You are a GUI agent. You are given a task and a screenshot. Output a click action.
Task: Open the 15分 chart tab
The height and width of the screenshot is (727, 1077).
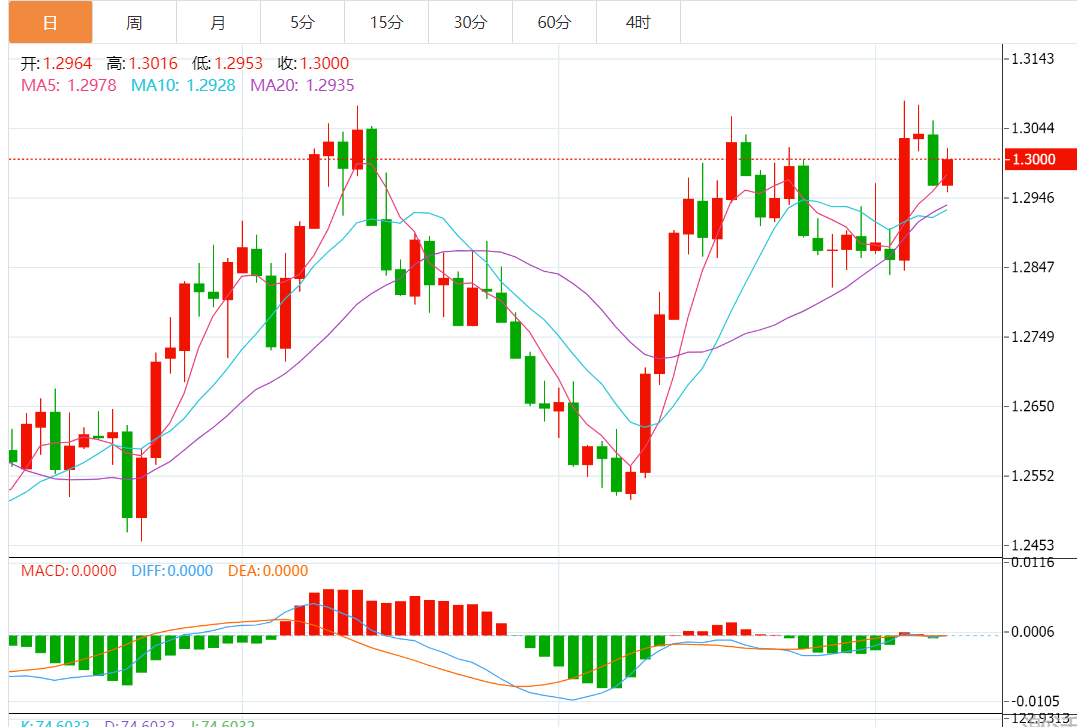pos(386,22)
